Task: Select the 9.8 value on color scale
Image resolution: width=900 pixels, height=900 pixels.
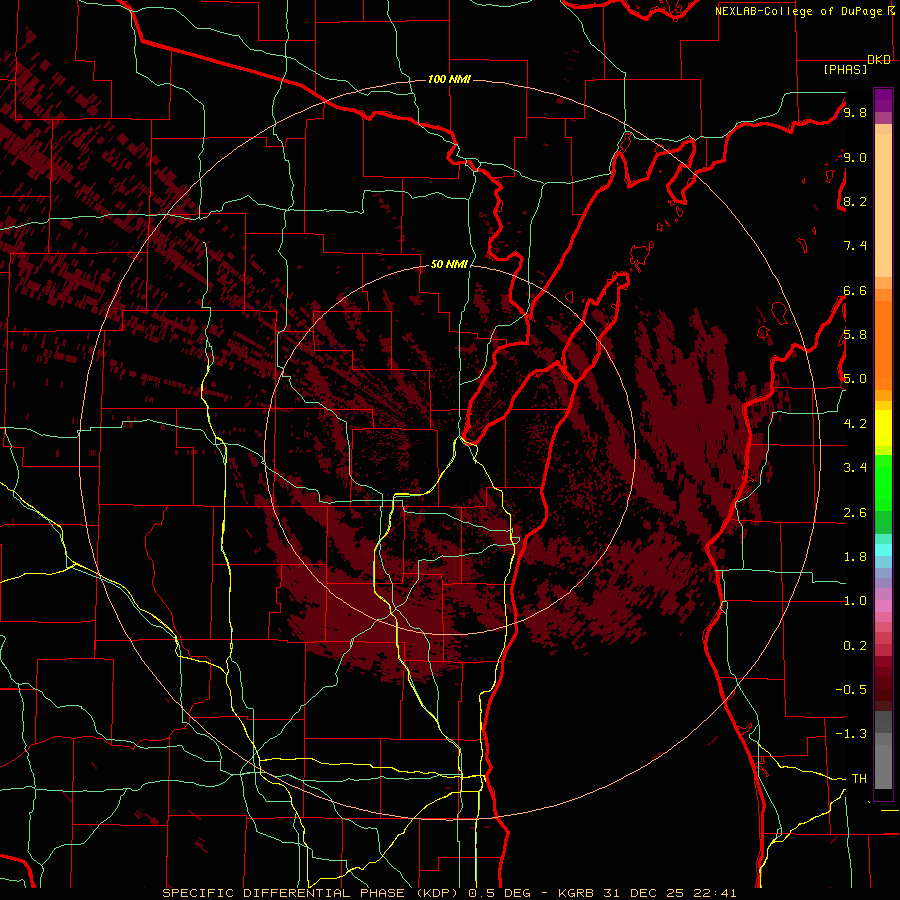Action: [855, 112]
